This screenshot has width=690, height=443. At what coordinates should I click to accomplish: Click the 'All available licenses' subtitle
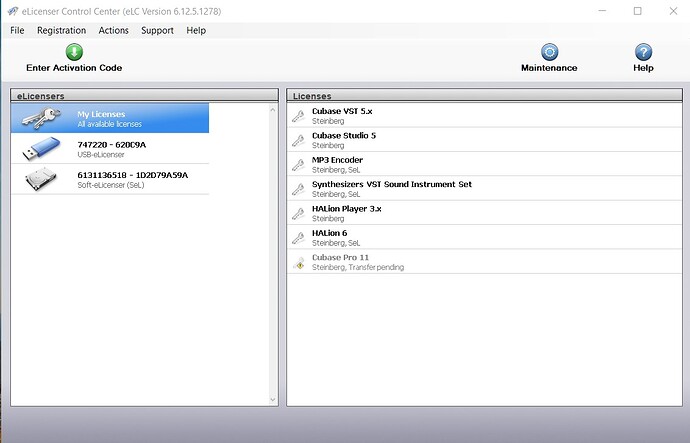pos(110,124)
